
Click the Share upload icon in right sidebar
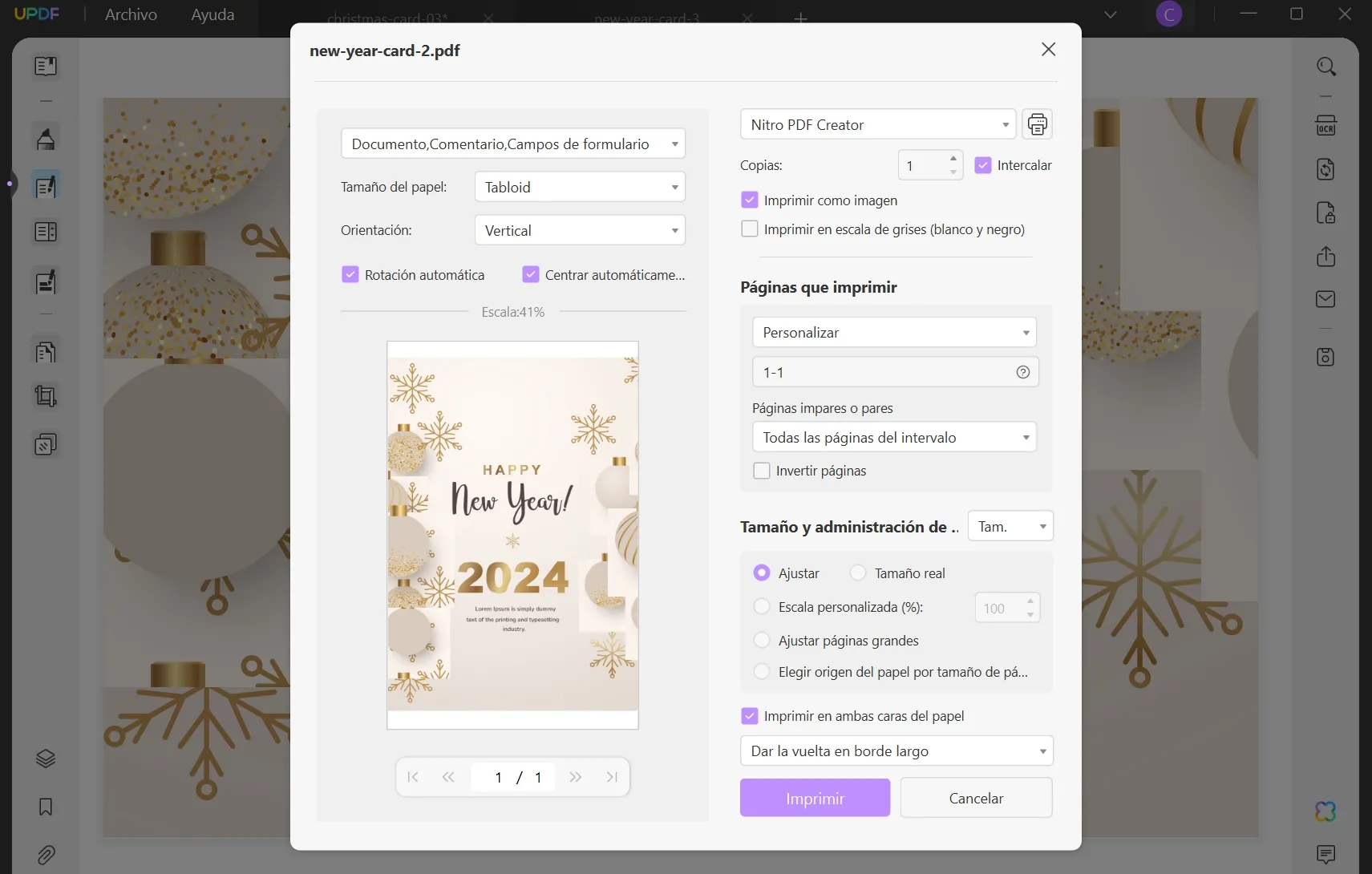(x=1326, y=257)
